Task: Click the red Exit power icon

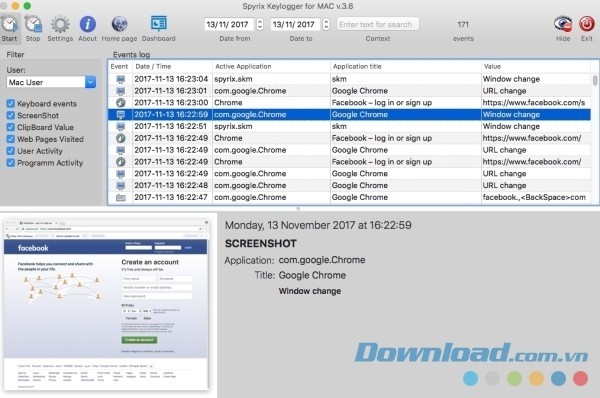Action: click(x=587, y=24)
